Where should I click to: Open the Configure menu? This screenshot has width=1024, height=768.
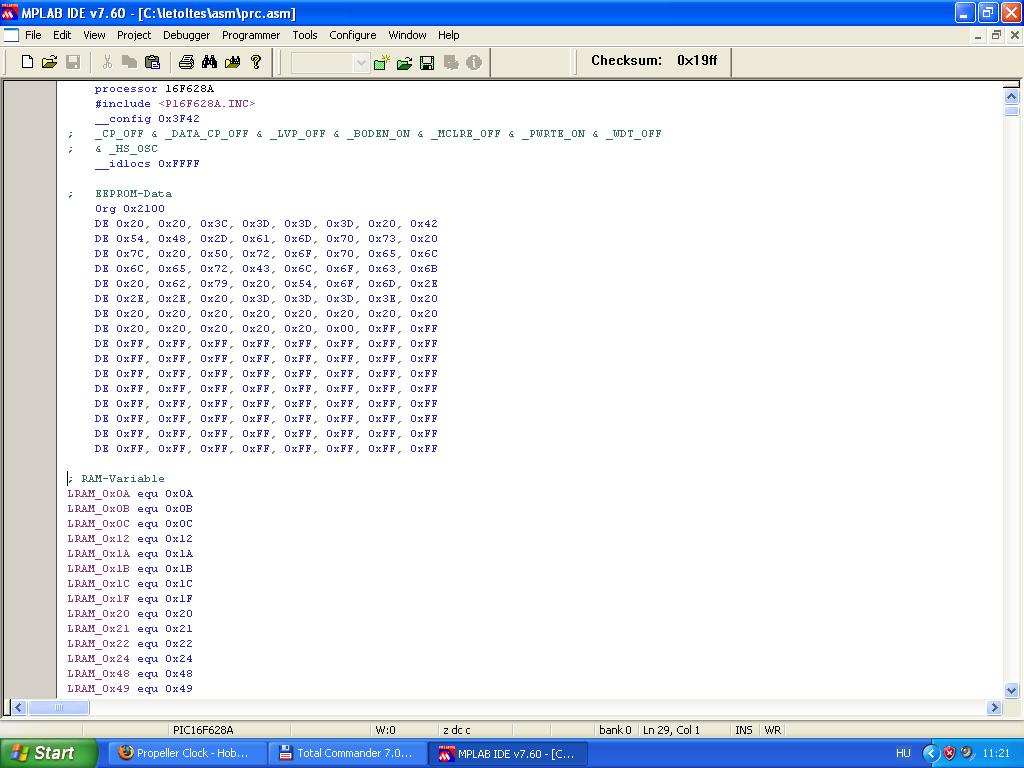pos(353,35)
